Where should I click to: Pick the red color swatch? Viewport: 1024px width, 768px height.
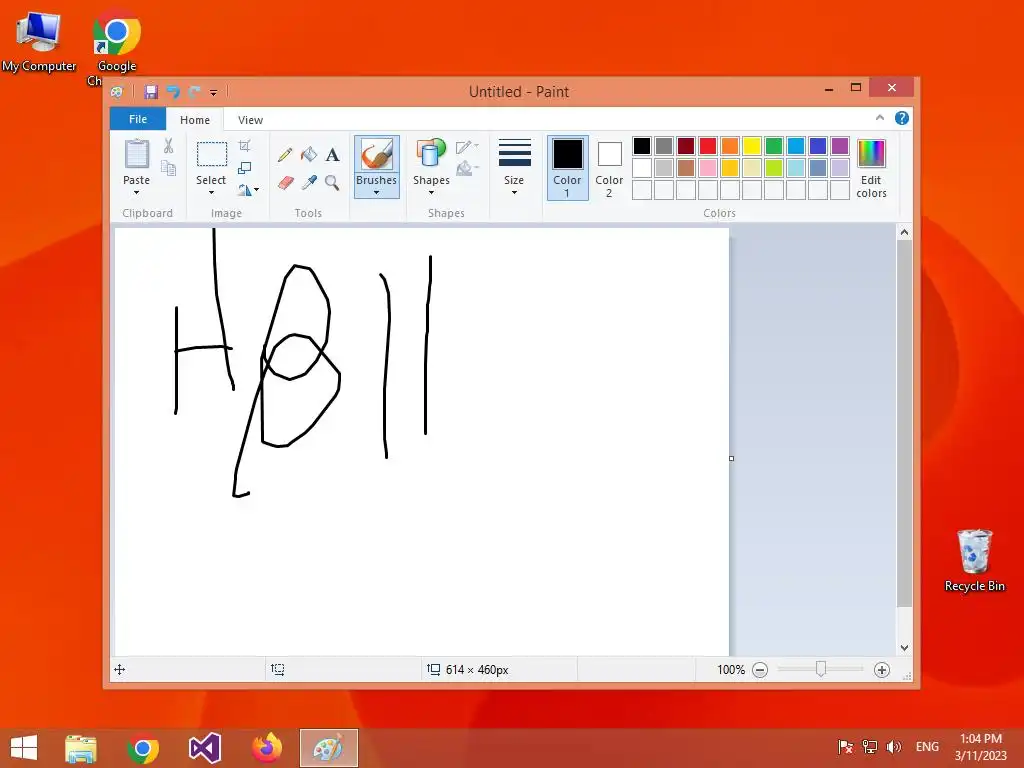tap(708, 146)
